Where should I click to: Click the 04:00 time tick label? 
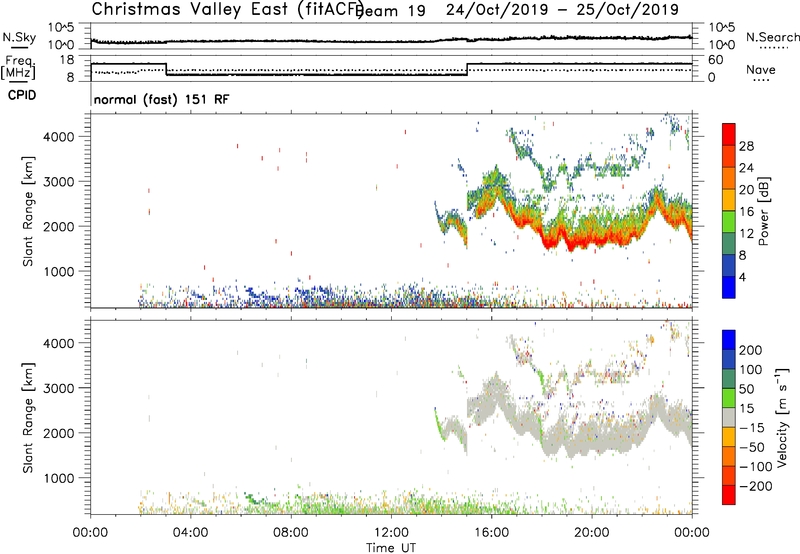tap(191, 533)
